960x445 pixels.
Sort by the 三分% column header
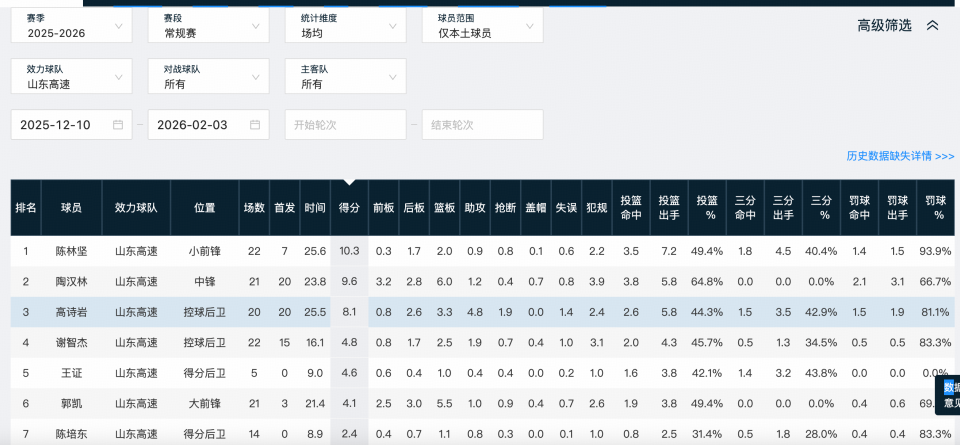click(821, 208)
